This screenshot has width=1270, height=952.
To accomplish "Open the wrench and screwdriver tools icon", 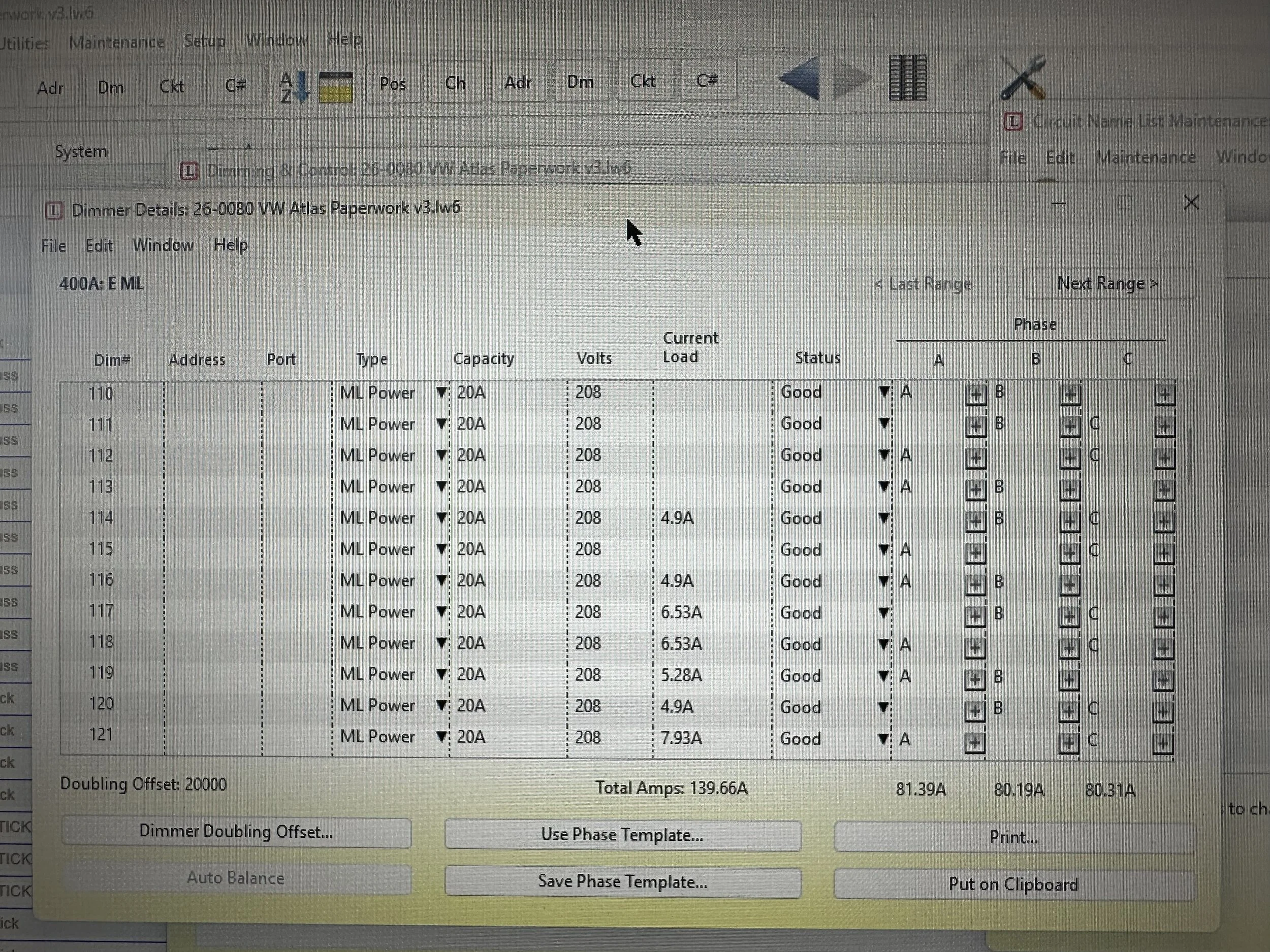I will (x=1023, y=78).
